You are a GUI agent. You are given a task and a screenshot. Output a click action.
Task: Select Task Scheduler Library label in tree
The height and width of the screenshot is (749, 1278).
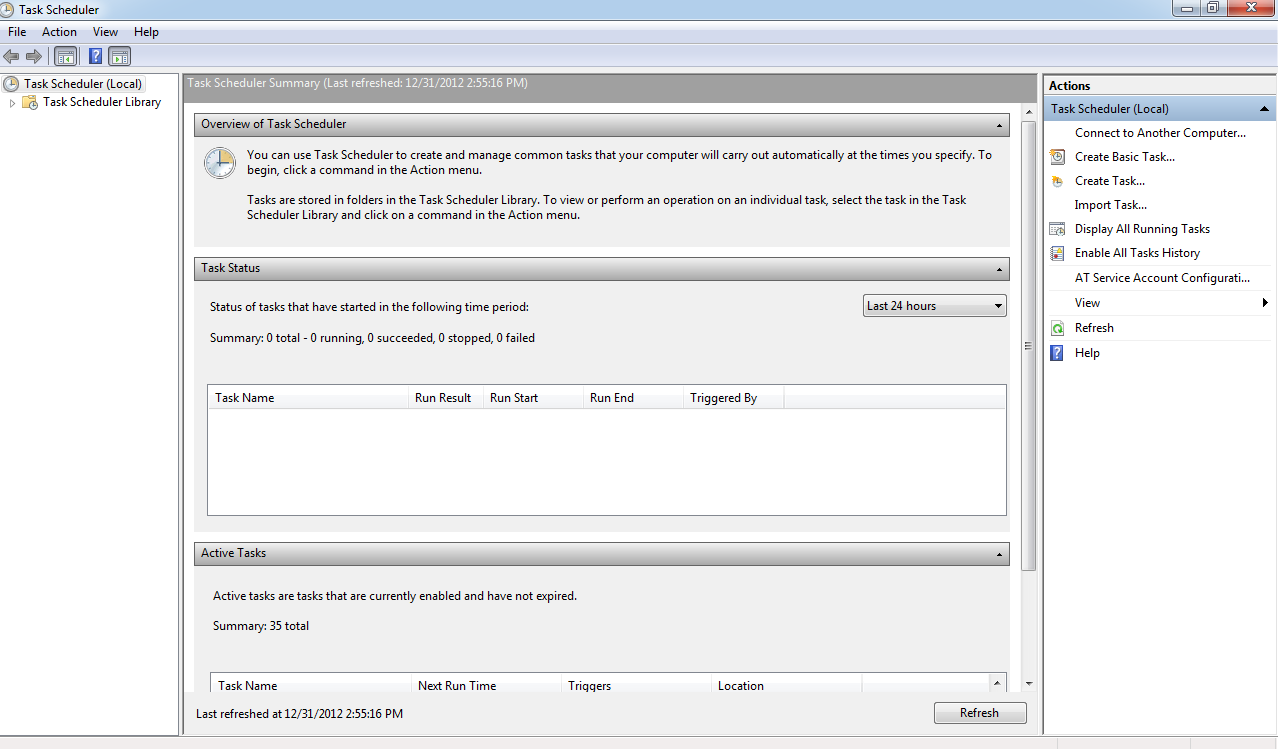click(x=102, y=102)
